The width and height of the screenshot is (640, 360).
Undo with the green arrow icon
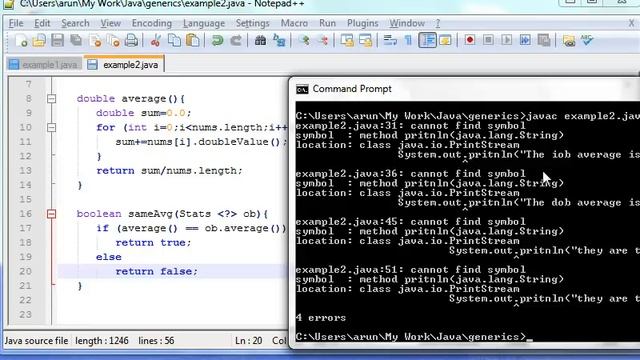coord(217,40)
